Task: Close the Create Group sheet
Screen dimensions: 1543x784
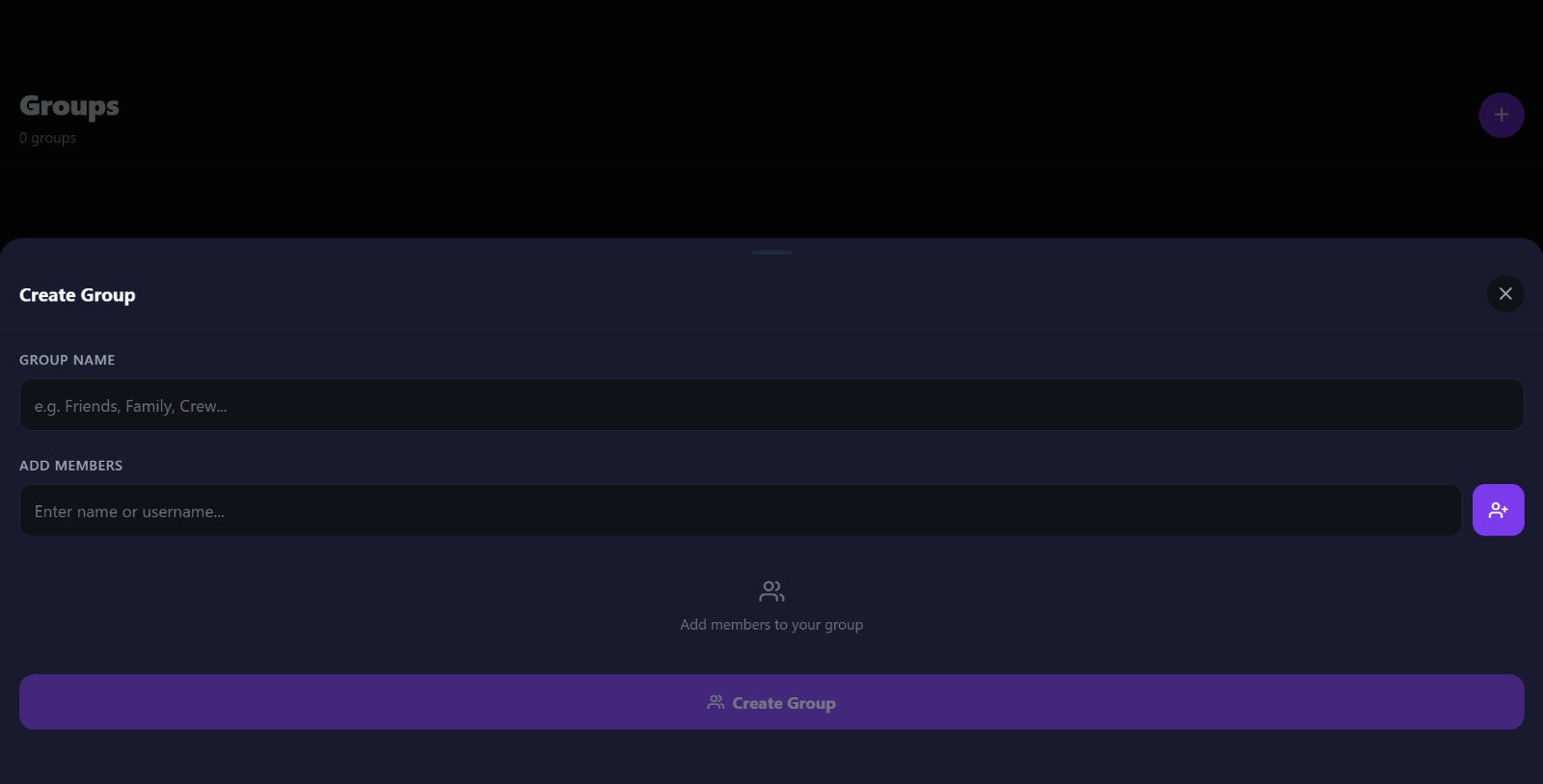Action: pos(1504,294)
